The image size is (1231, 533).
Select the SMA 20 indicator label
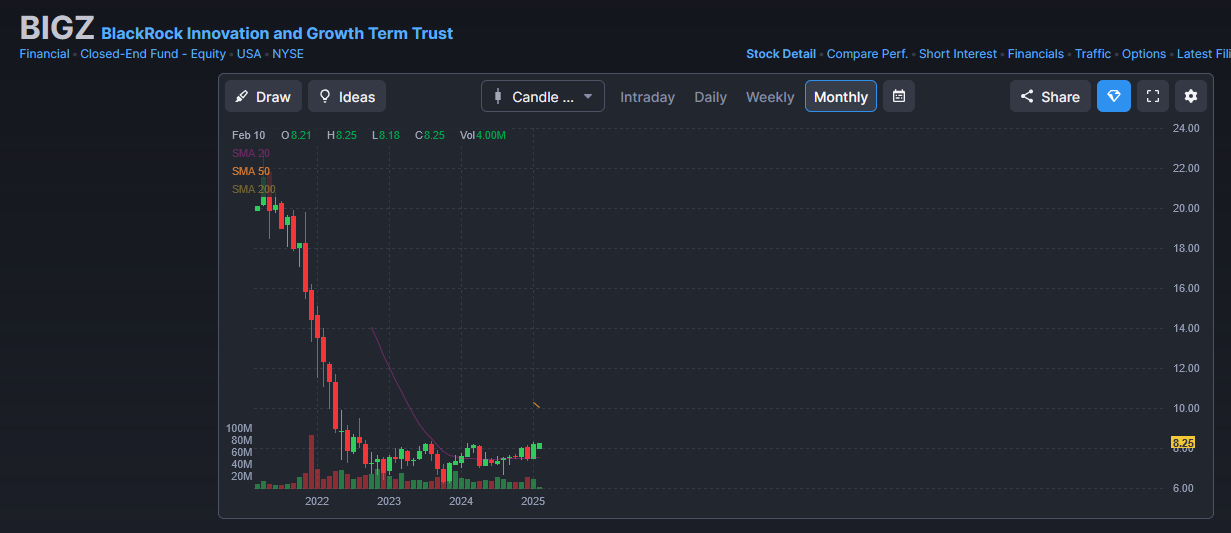tap(251, 153)
